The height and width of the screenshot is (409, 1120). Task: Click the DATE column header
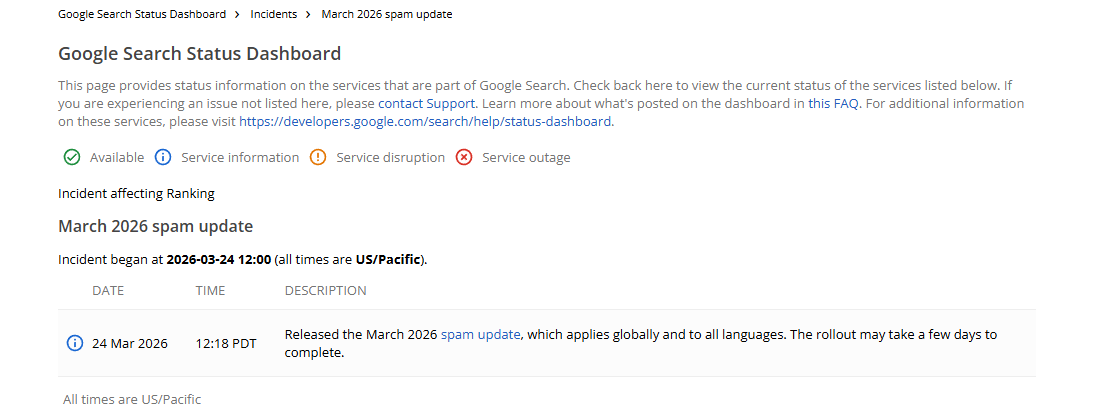[108, 291]
